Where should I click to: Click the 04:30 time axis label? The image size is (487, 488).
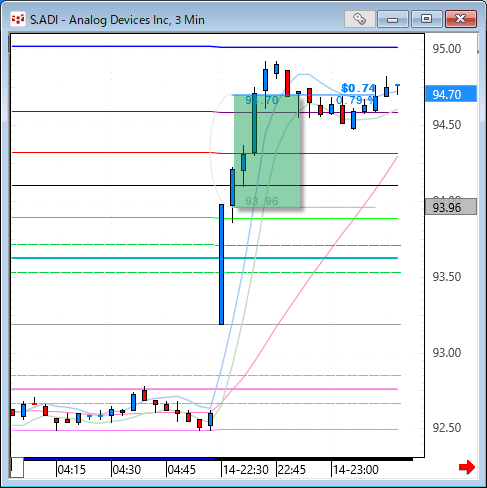point(126,470)
